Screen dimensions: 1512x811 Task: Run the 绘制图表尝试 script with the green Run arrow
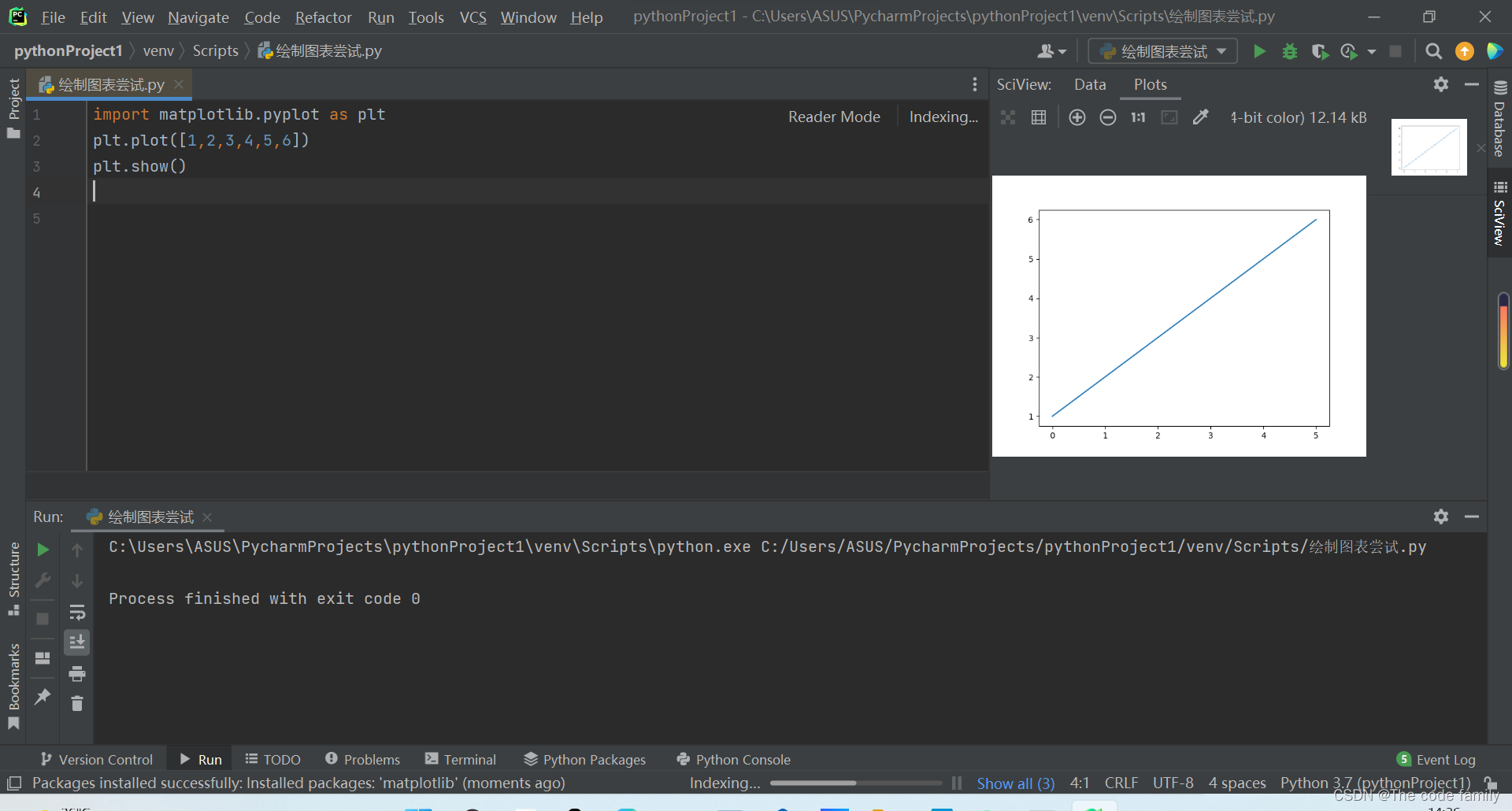coord(1259,50)
